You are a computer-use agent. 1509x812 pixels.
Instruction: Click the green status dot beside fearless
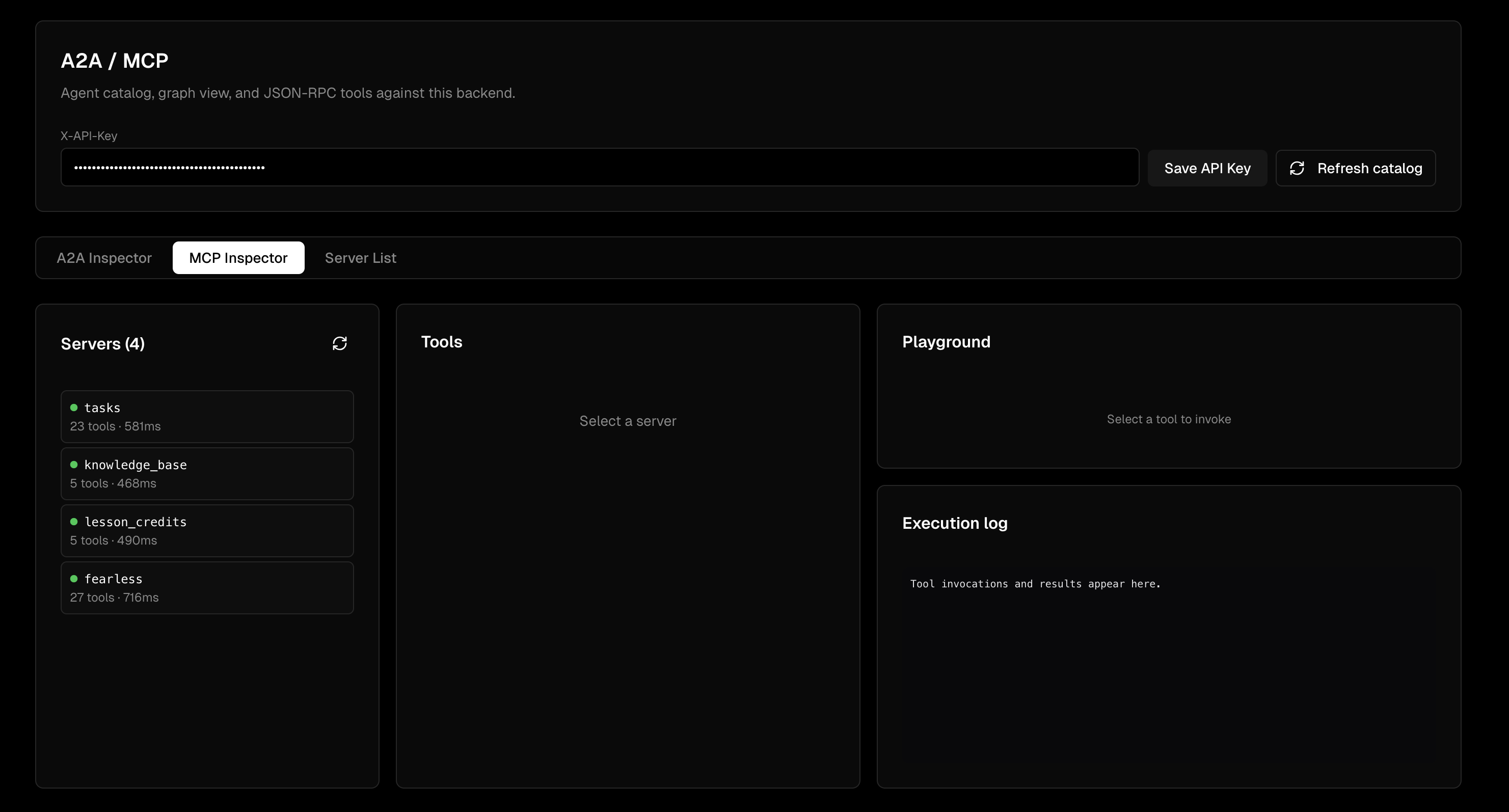[74, 579]
